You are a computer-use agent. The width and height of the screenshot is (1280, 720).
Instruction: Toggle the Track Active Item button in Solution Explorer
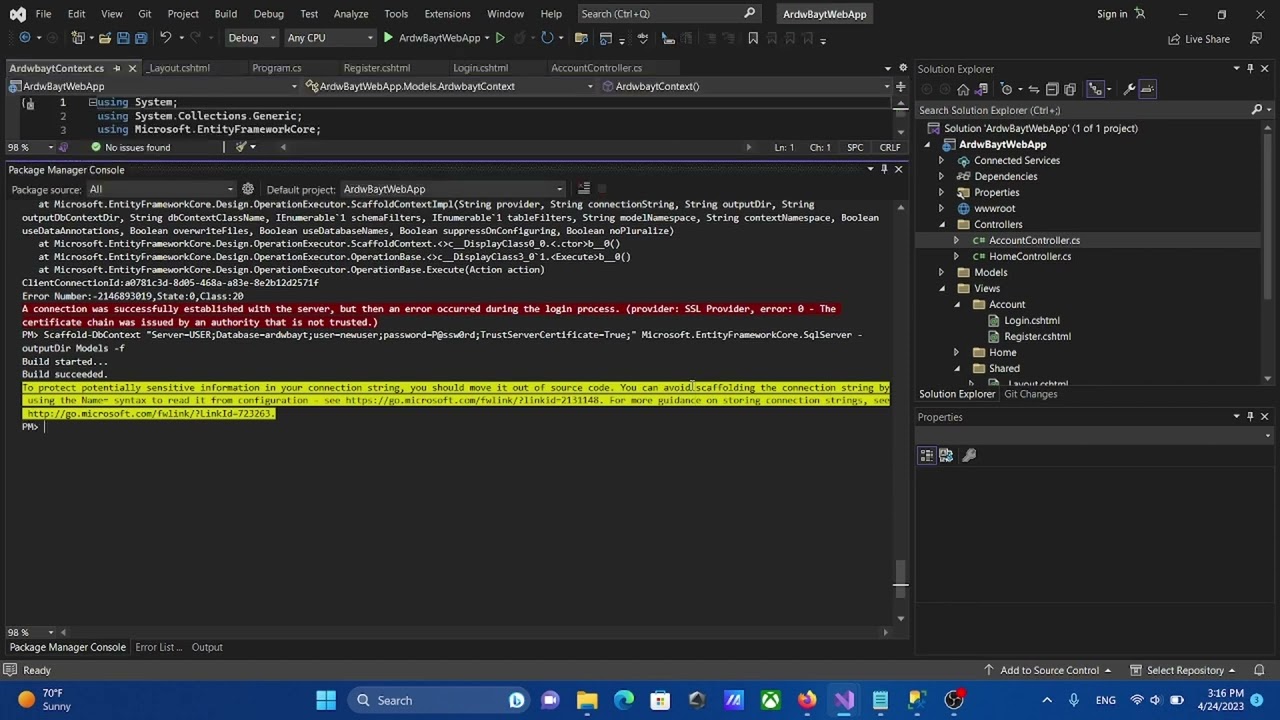tap(1095, 89)
